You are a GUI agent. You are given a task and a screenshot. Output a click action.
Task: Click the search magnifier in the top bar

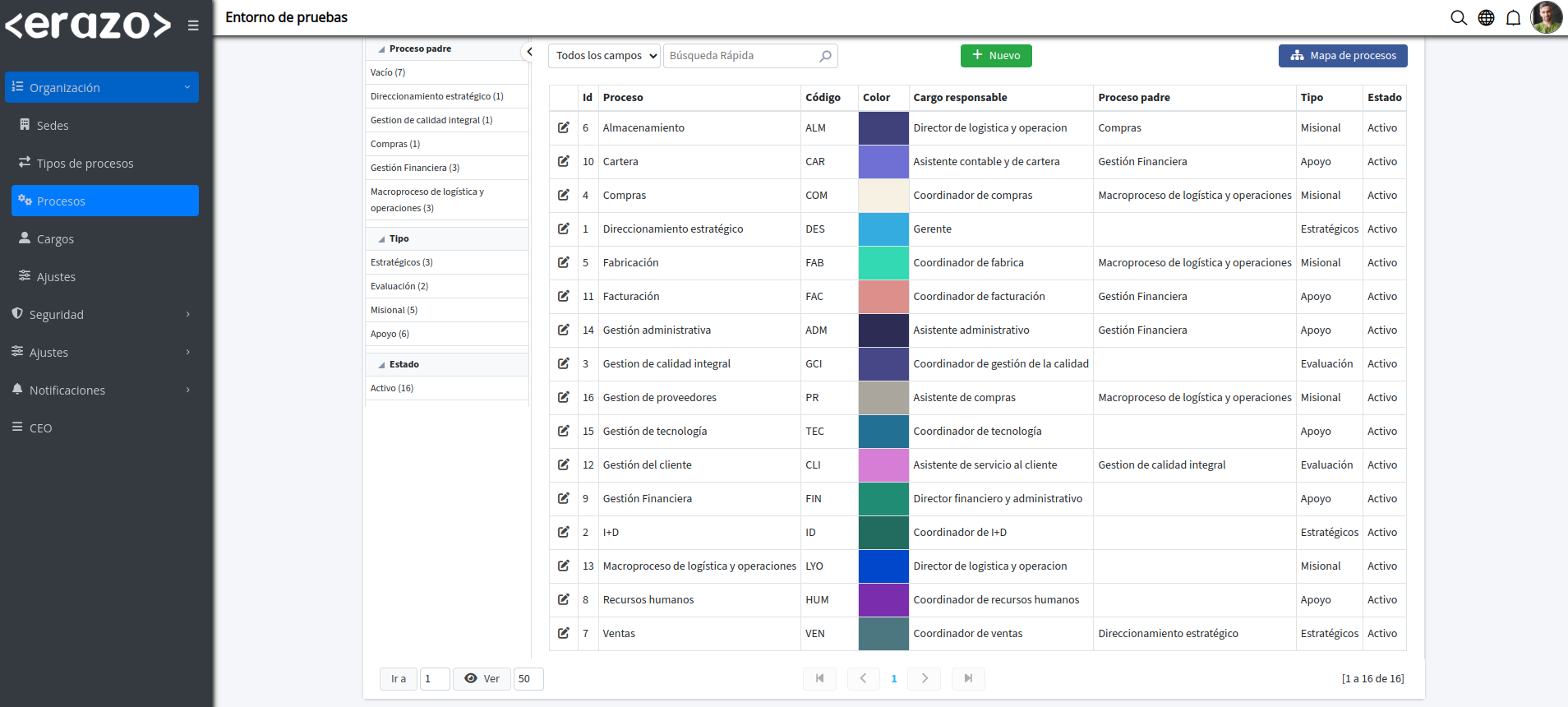[x=1458, y=18]
